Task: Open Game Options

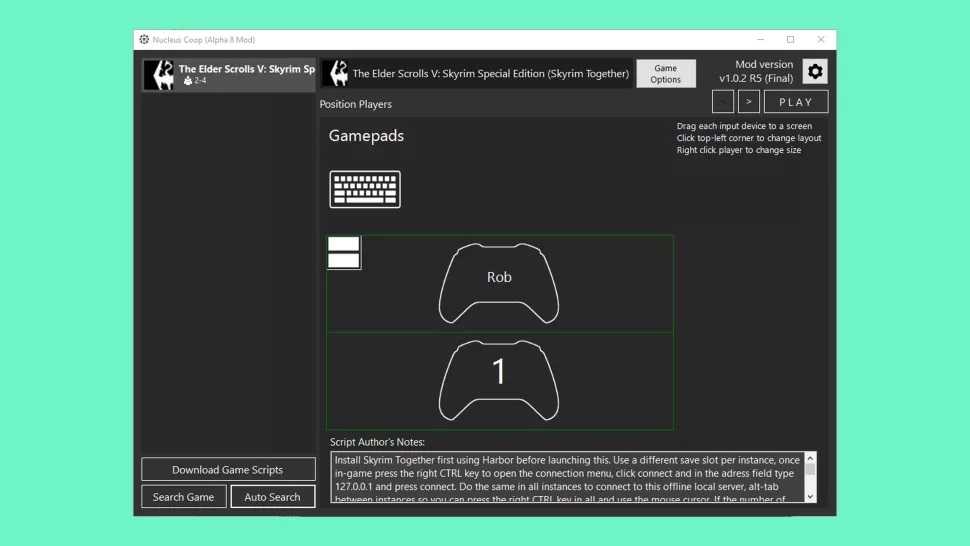Action: (665, 74)
